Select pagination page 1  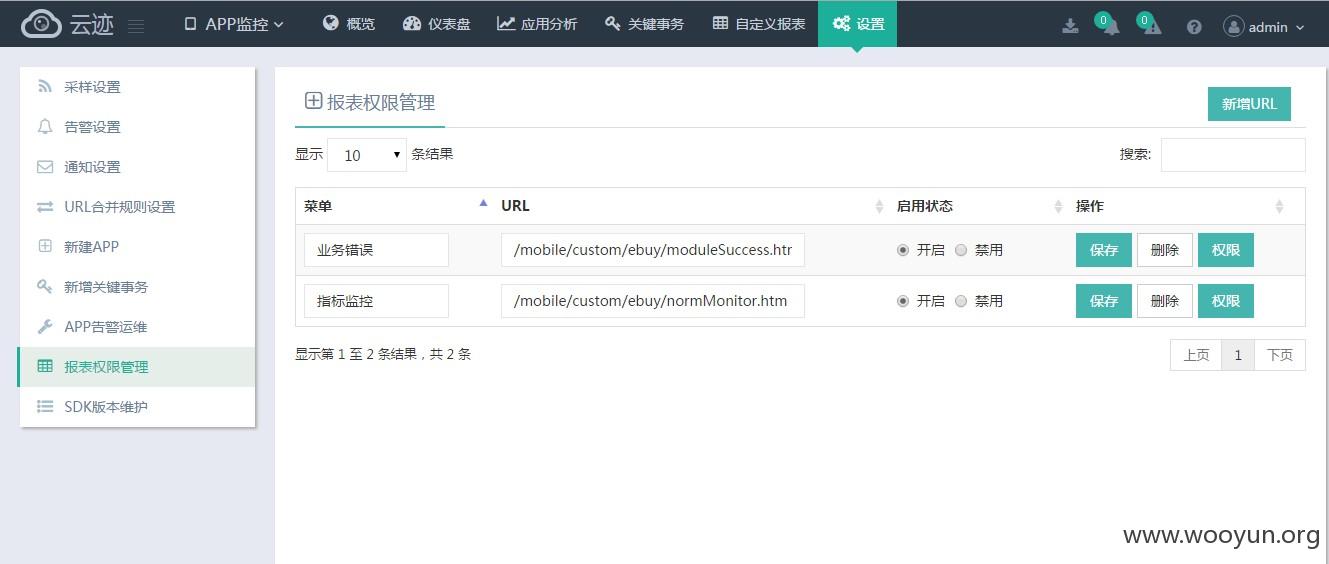[1238, 355]
